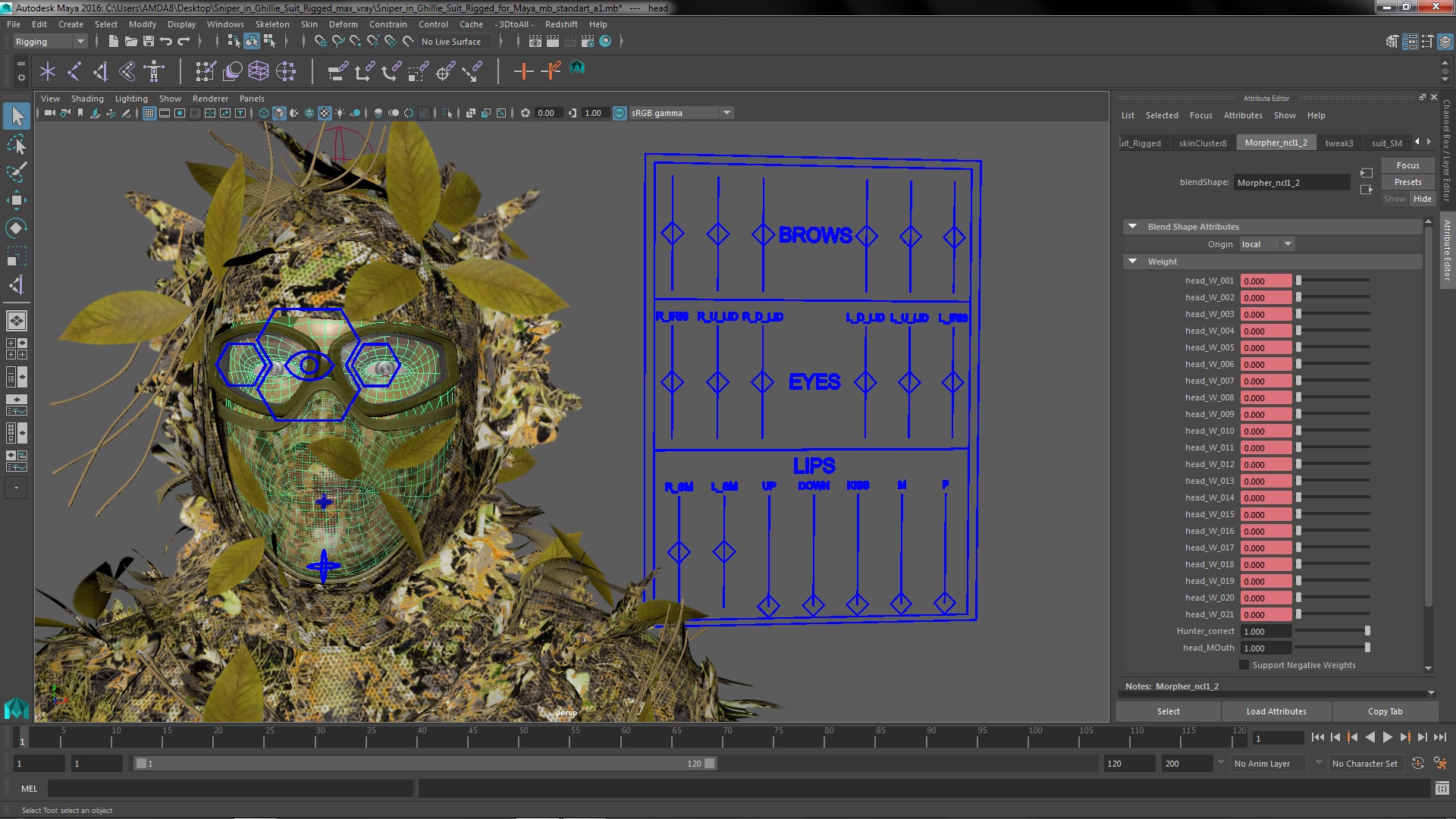Click Select by hierarchy mode icon
1456x819 pixels.
pyautogui.click(x=234, y=42)
